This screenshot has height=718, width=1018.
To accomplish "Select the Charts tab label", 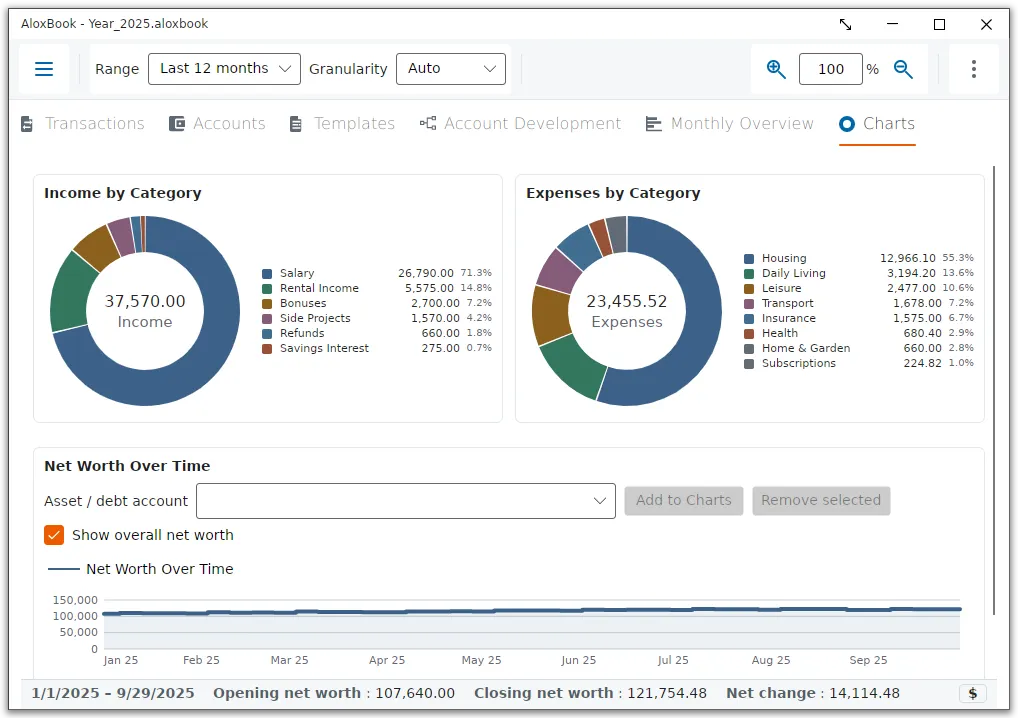I will tap(889, 123).
